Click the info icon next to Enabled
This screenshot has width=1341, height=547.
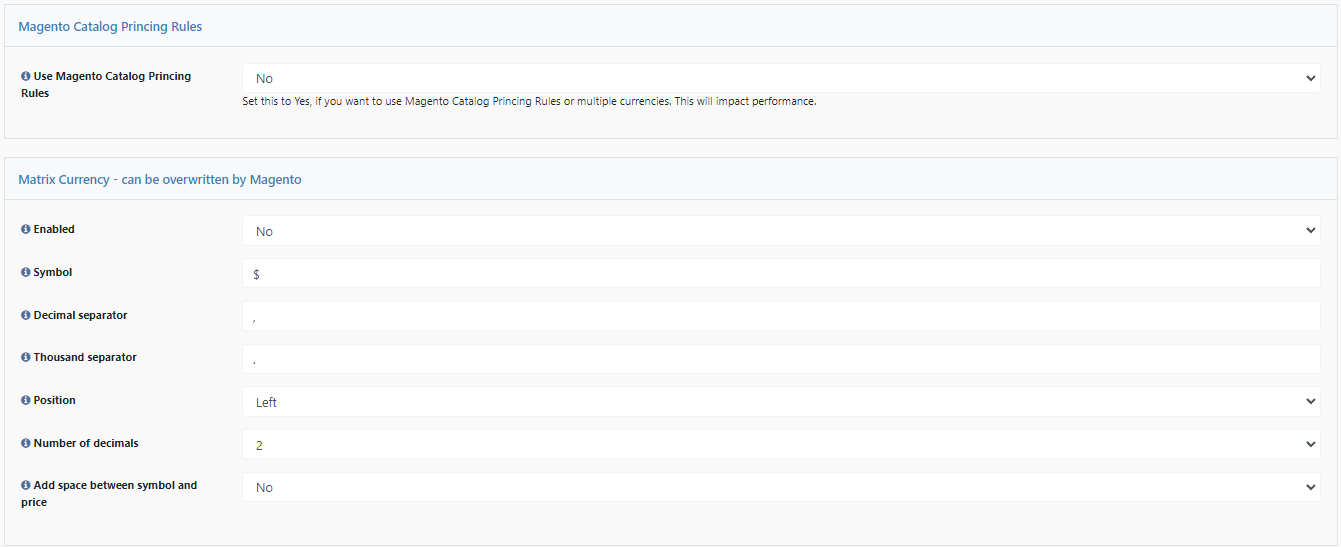click(26, 229)
